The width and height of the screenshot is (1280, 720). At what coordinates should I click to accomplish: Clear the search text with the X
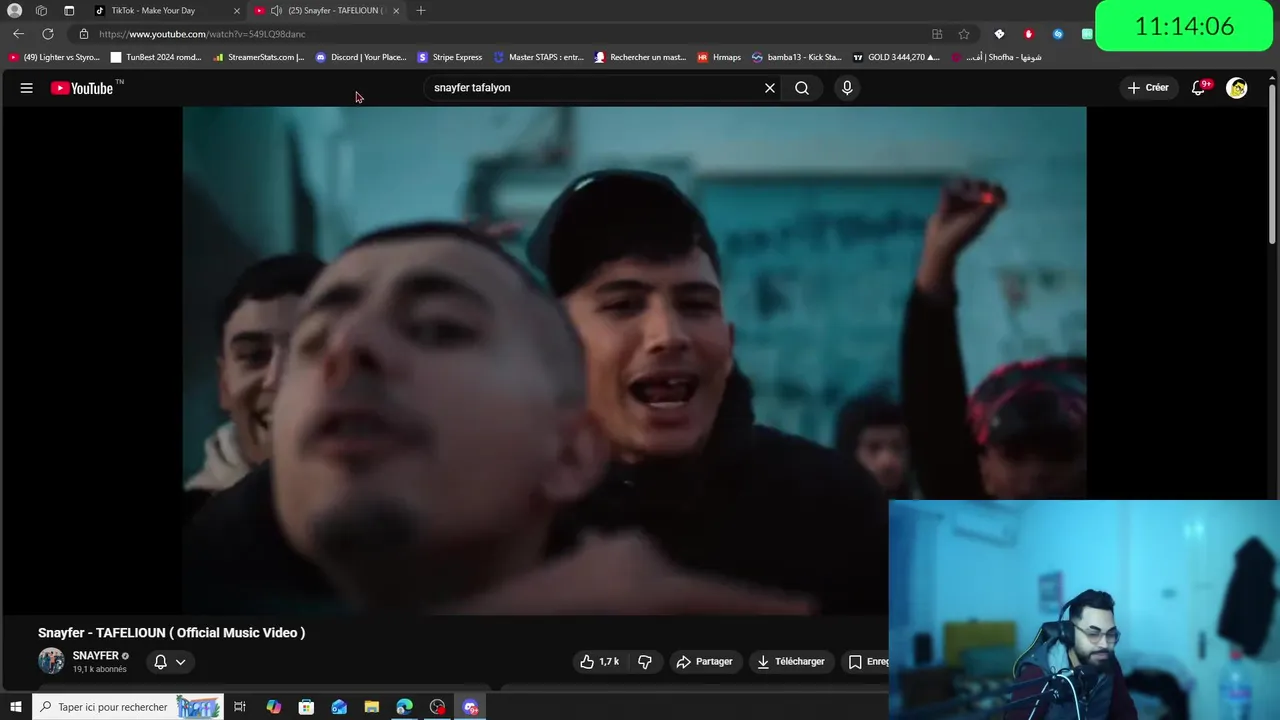tap(770, 88)
